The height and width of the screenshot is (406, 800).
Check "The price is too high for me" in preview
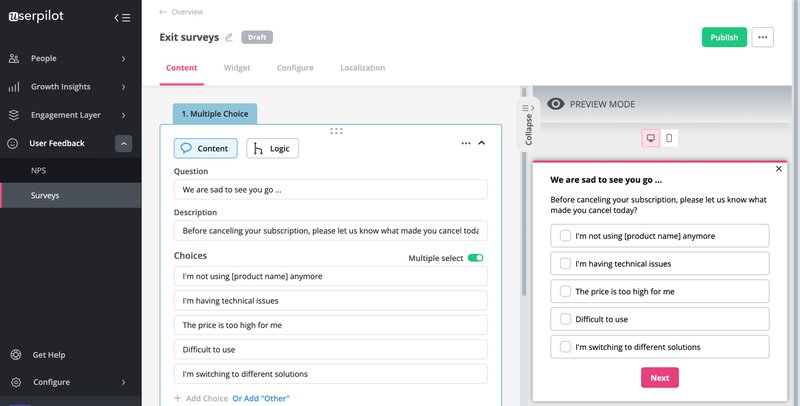tap(565, 291)
